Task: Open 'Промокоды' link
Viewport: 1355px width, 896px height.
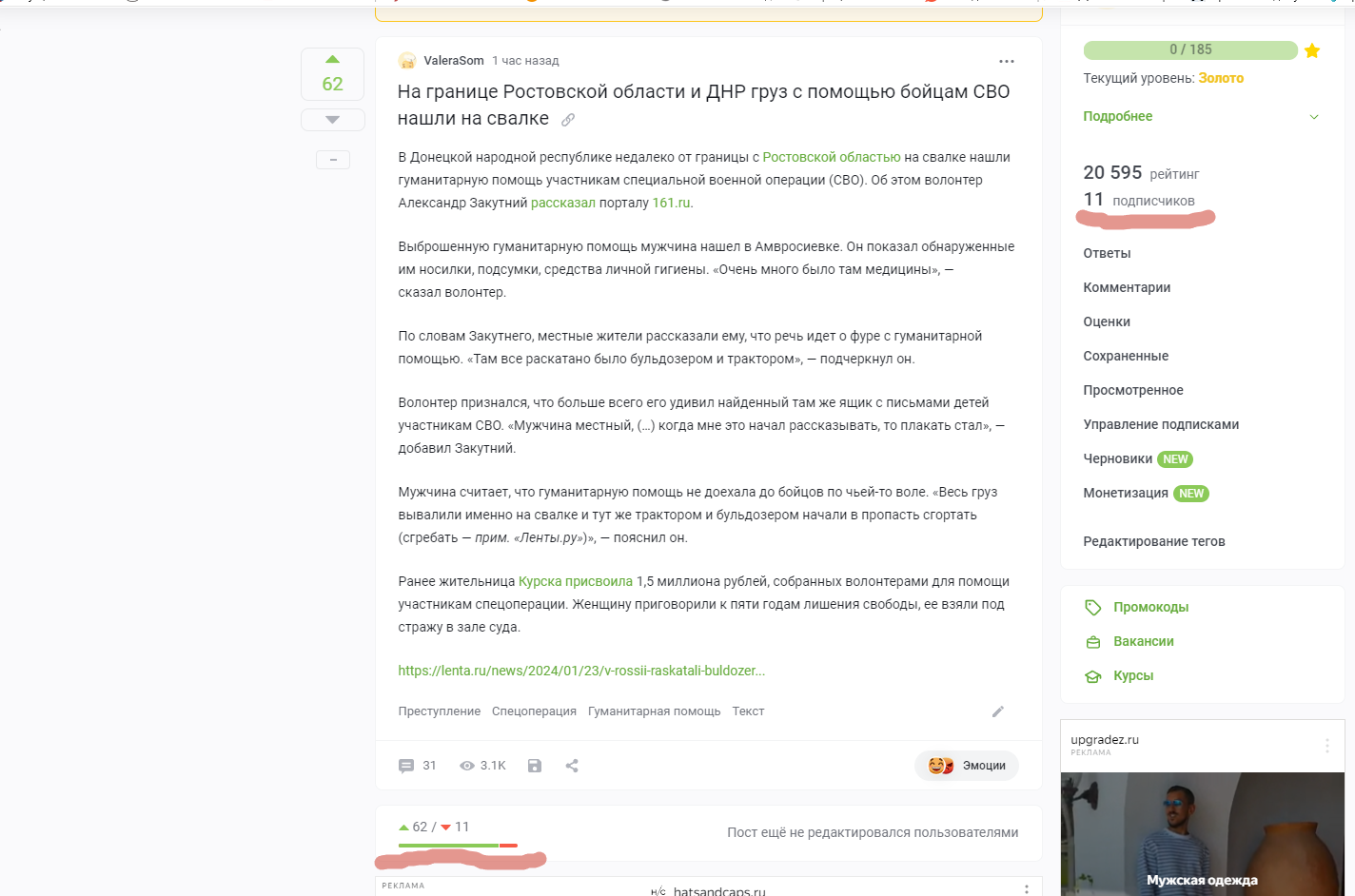Action: (1151, 607)
